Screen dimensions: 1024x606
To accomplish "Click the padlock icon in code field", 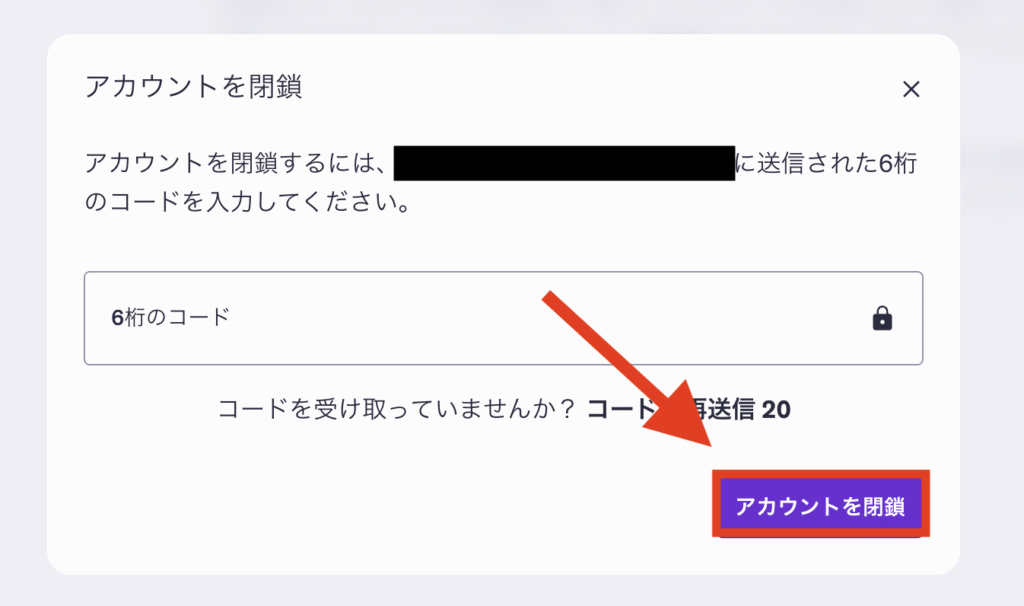I will 882,319.
